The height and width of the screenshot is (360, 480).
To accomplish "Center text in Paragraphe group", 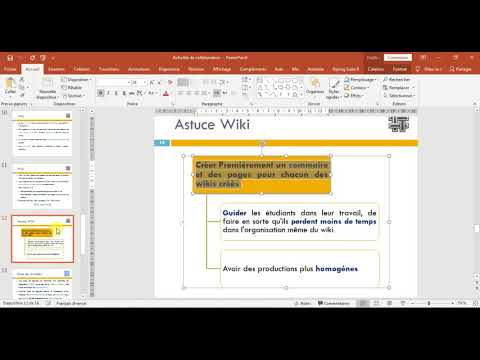I will [189, 93].
